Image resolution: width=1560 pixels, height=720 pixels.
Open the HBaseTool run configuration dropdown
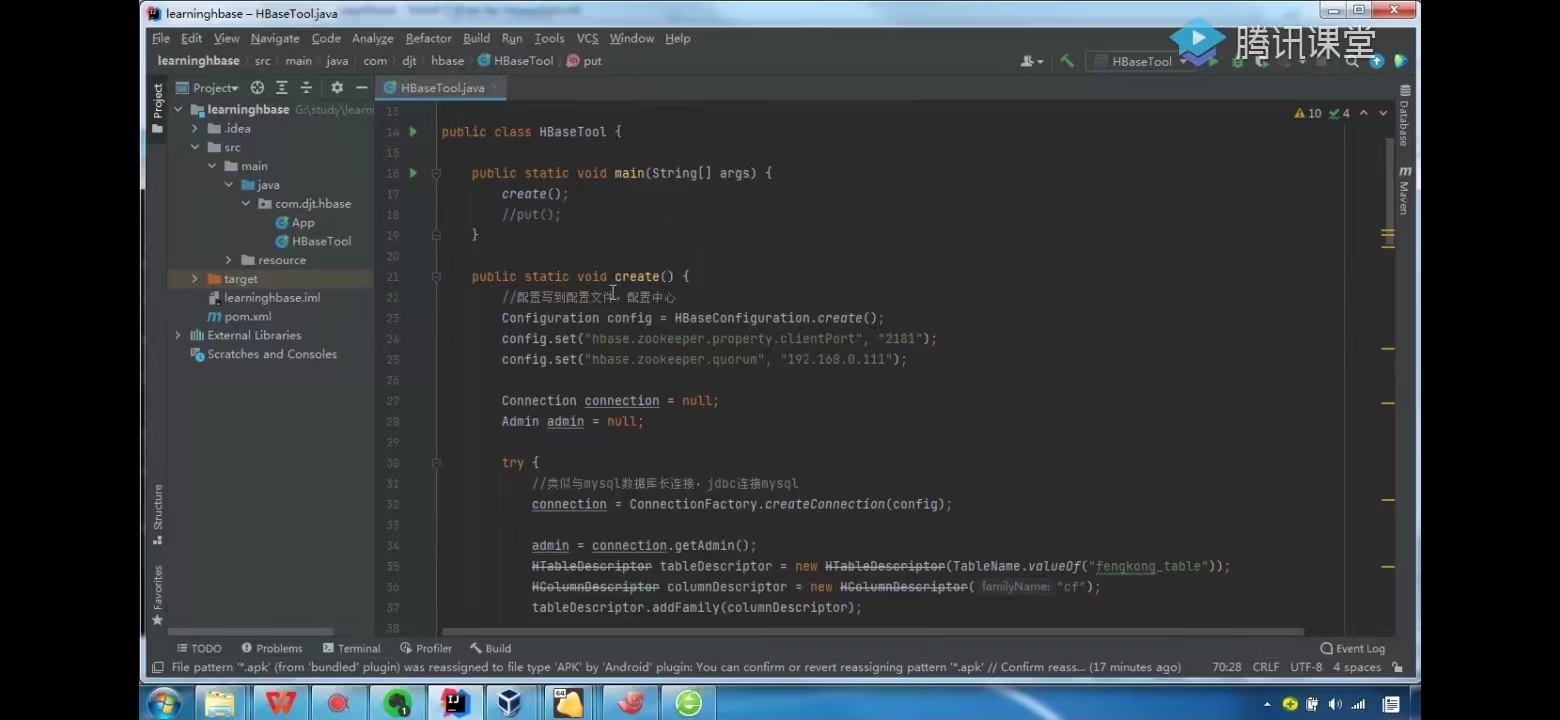[x=1141, y=61]
